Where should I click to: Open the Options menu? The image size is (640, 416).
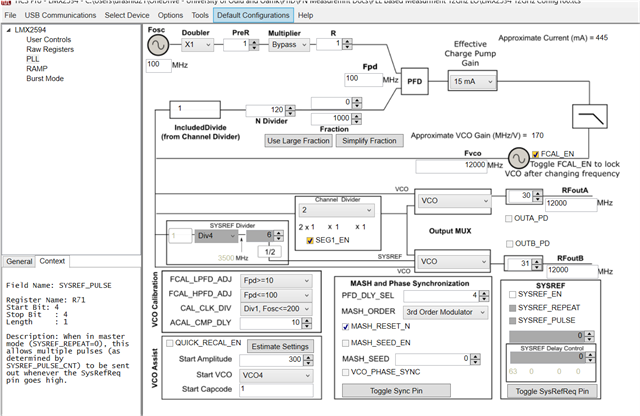pos(170,15)
